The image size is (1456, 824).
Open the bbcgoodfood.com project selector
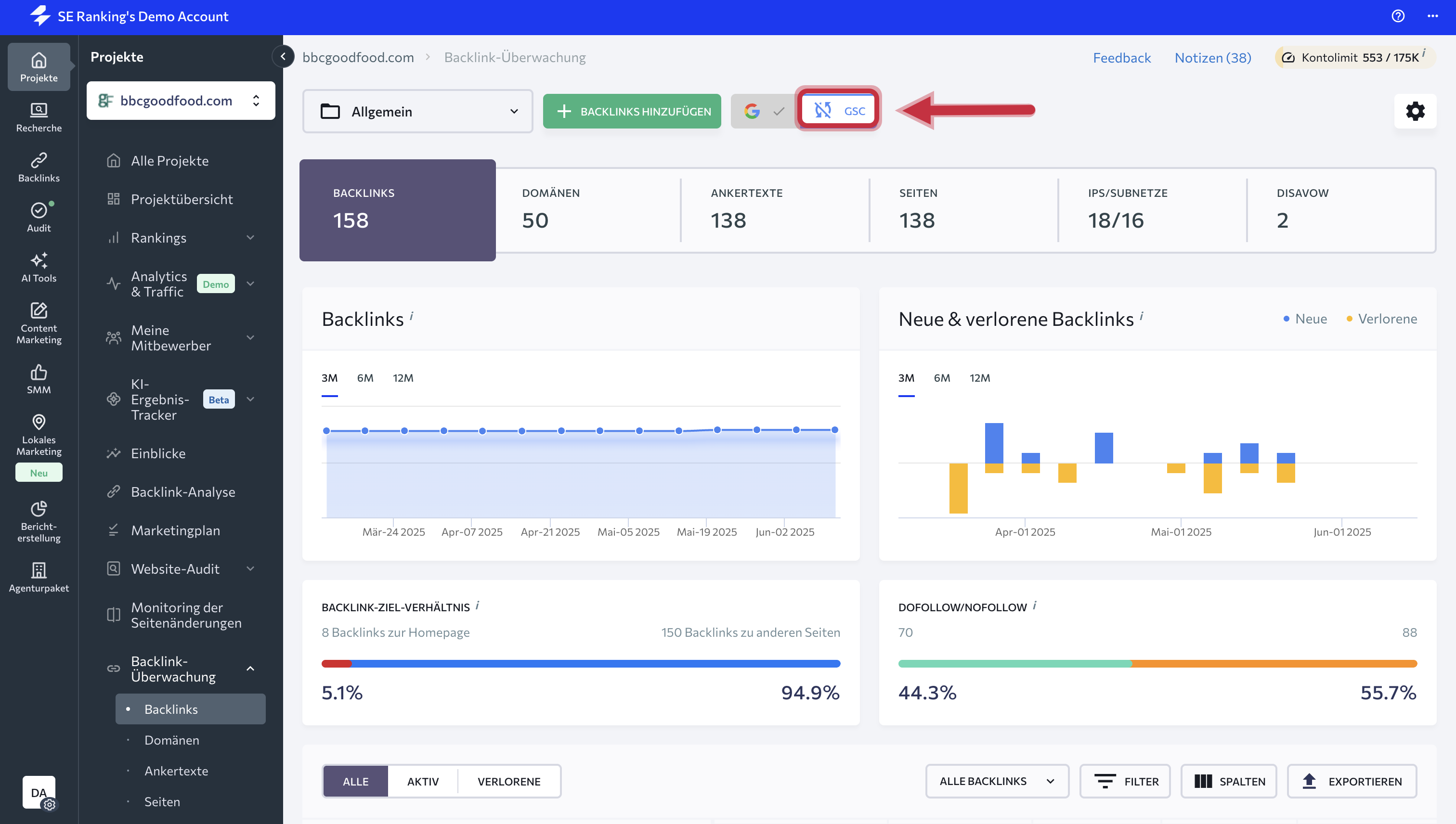(181, 100)
